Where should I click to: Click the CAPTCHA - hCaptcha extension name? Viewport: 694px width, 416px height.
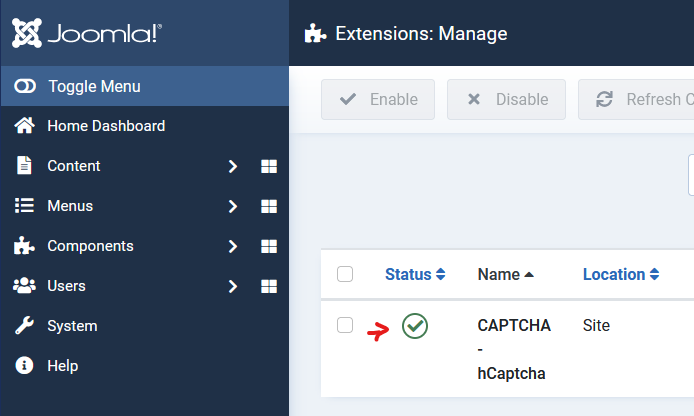coord(514,349)
